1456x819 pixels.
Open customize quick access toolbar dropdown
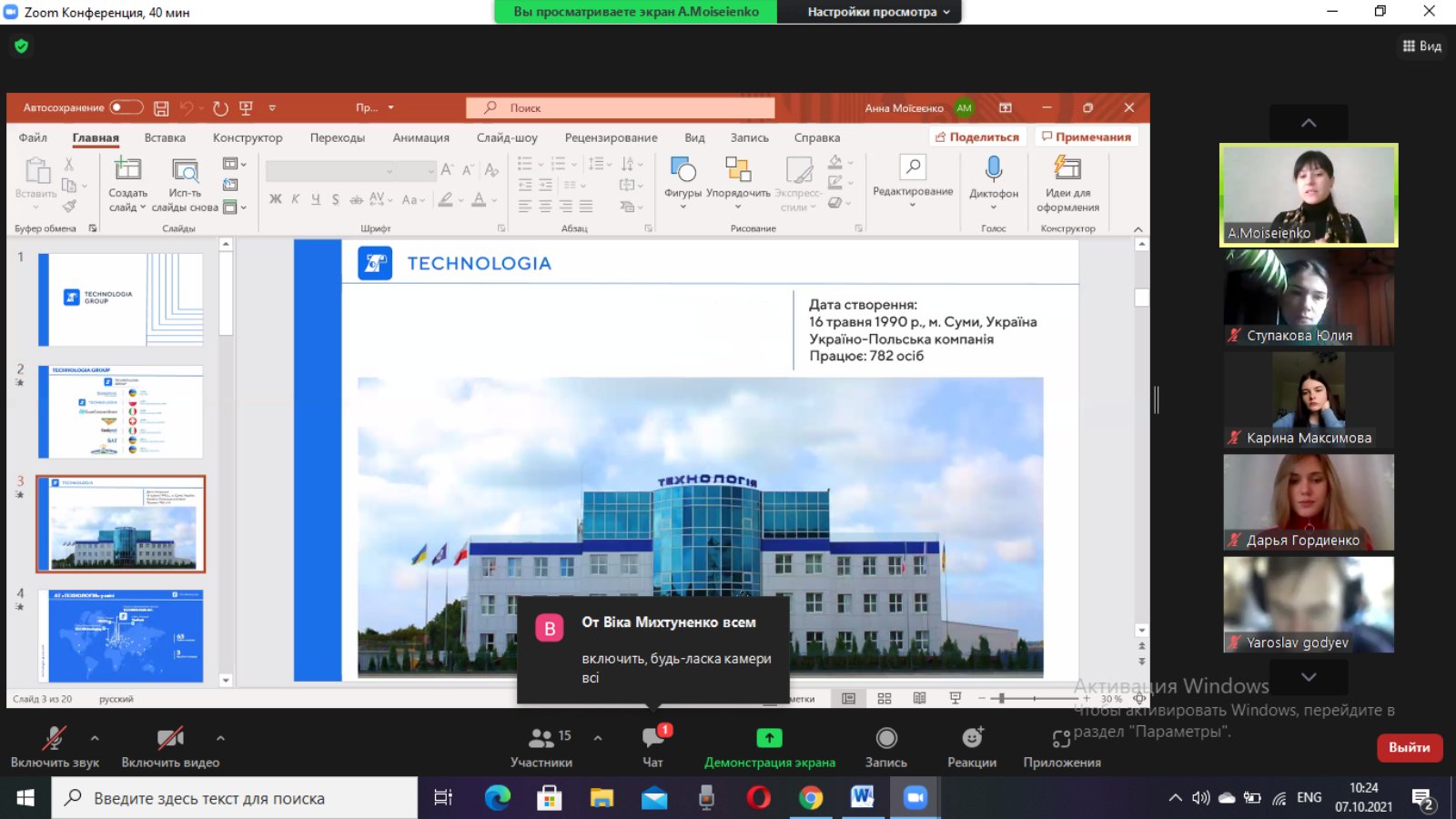pyautogui.click(x=272, y=108)
